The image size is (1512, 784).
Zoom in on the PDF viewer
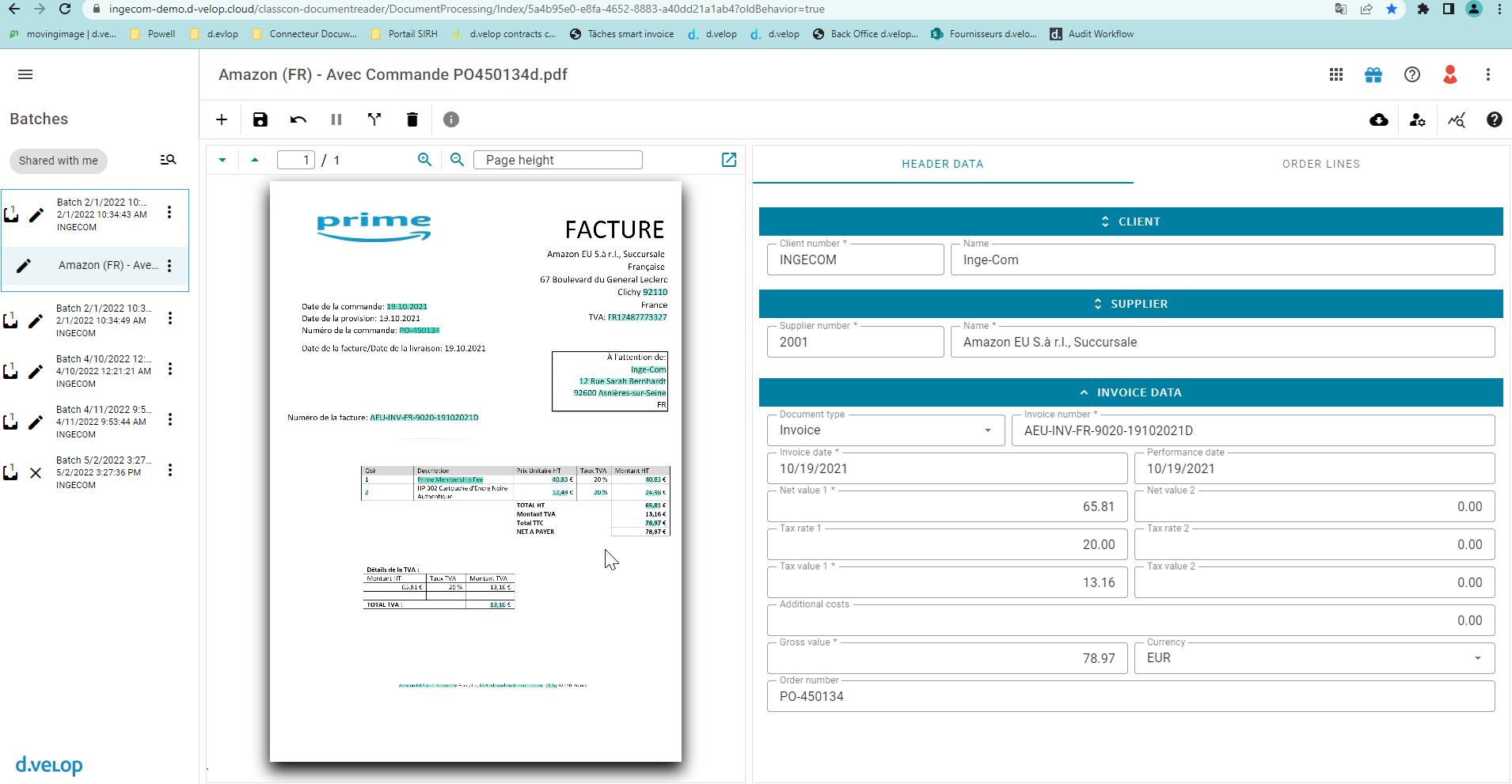pyautogui.click(x=425, y=160)
